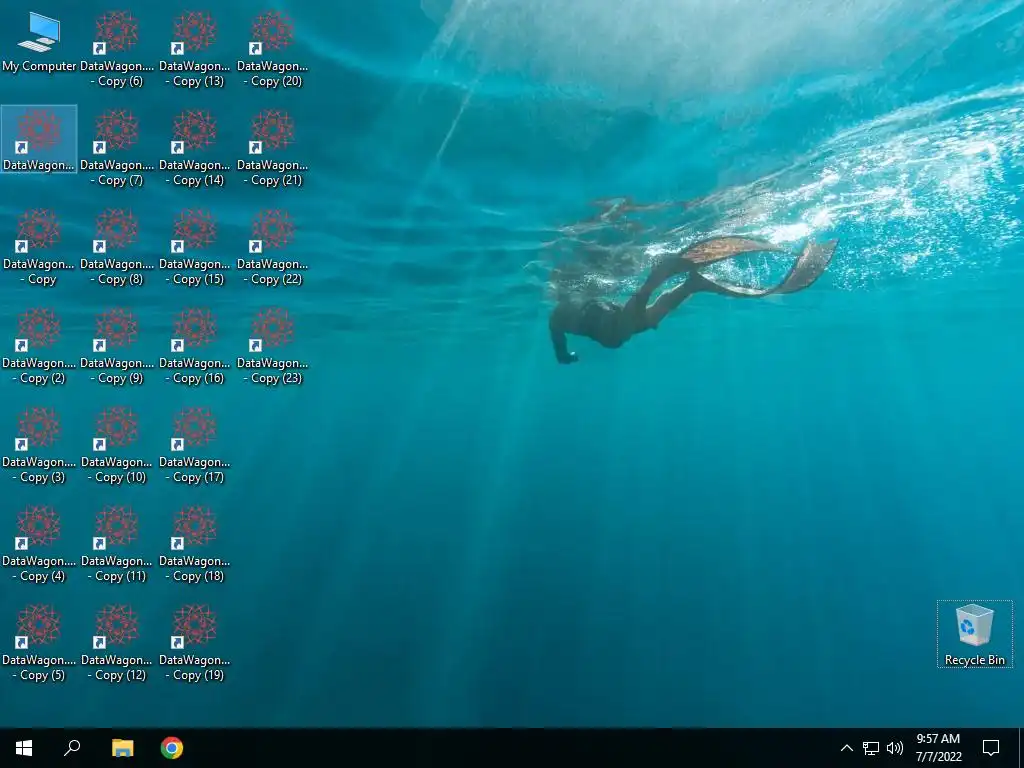
Task: Open the Action Center notifications
Action: tap(991, 748)
